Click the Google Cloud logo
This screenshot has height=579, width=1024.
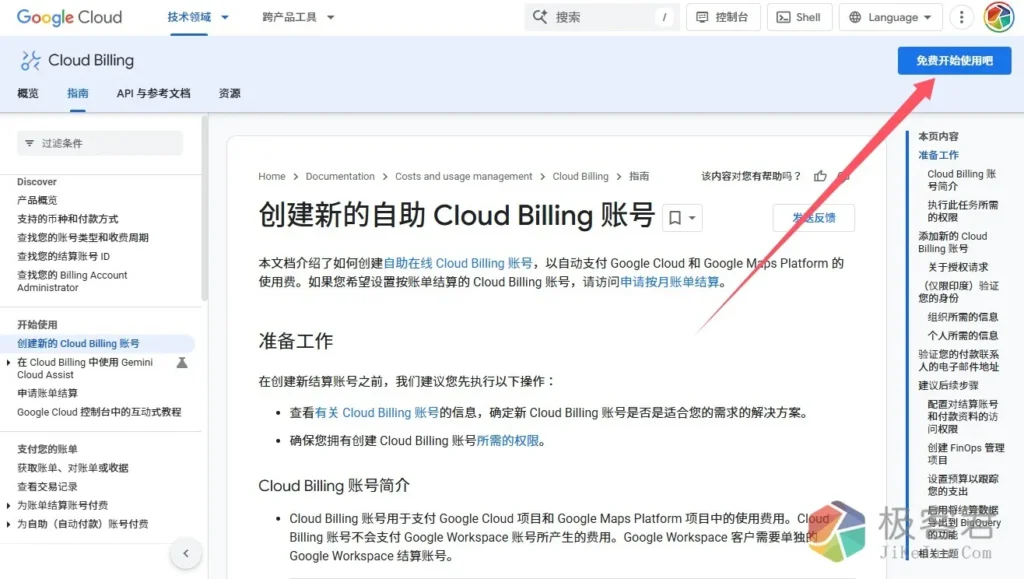[69, 17]
